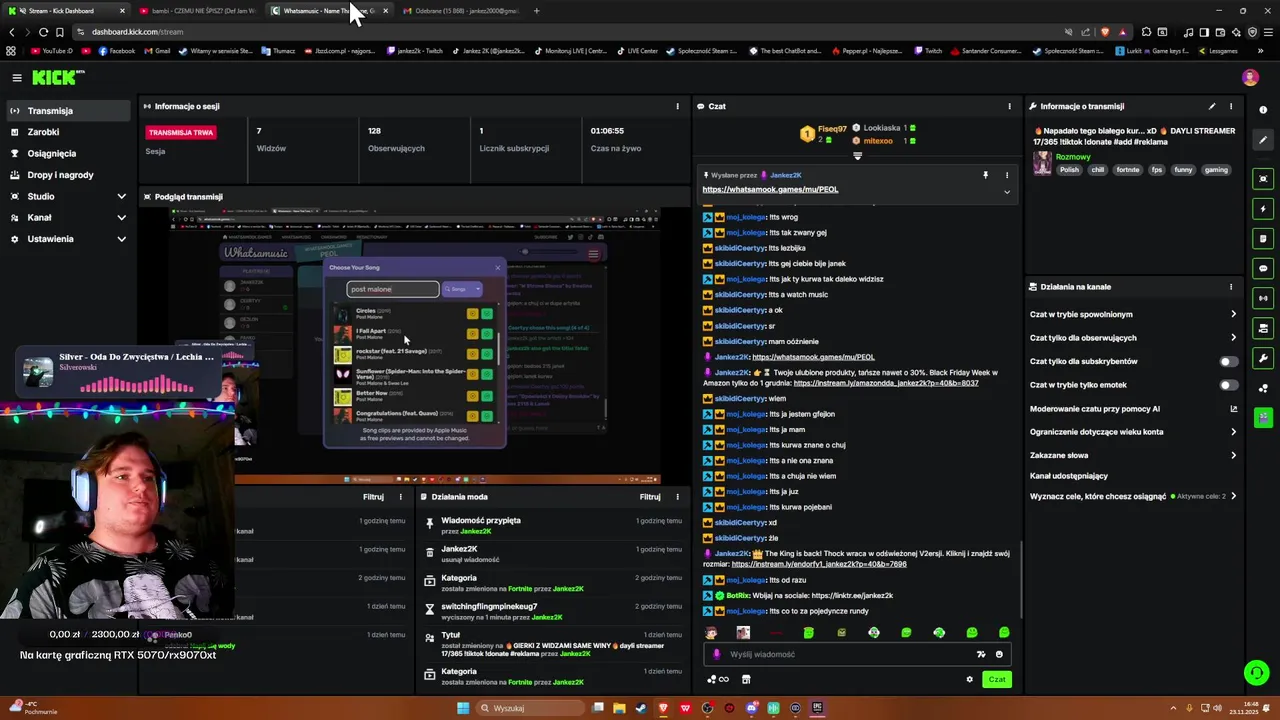
Task: Click the focus frame icon in right sidebar
Action: 1263,179
